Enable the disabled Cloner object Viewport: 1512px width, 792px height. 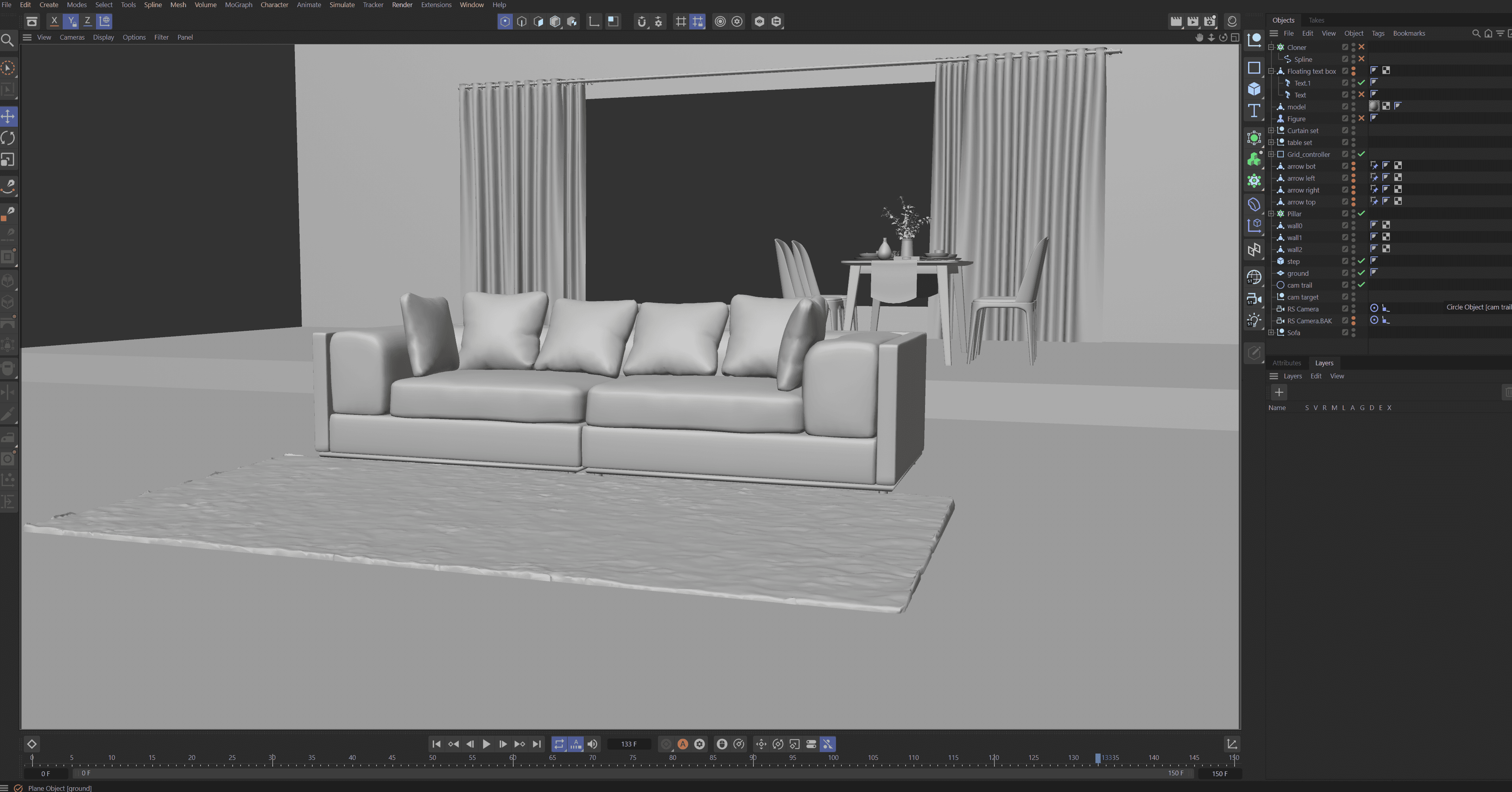point(1361,47)
